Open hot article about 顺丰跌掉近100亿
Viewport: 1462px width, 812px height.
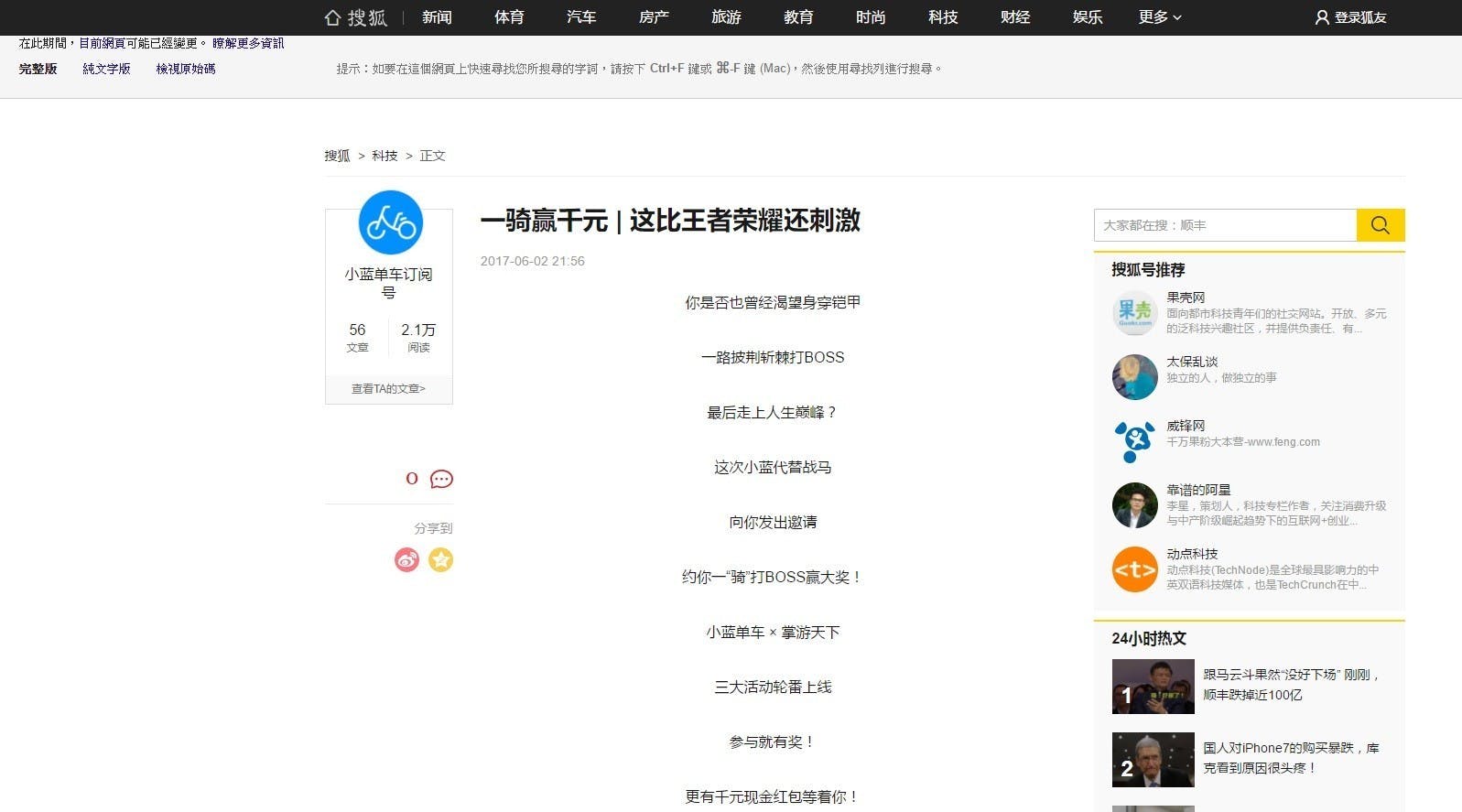[x=1292, y=685]
